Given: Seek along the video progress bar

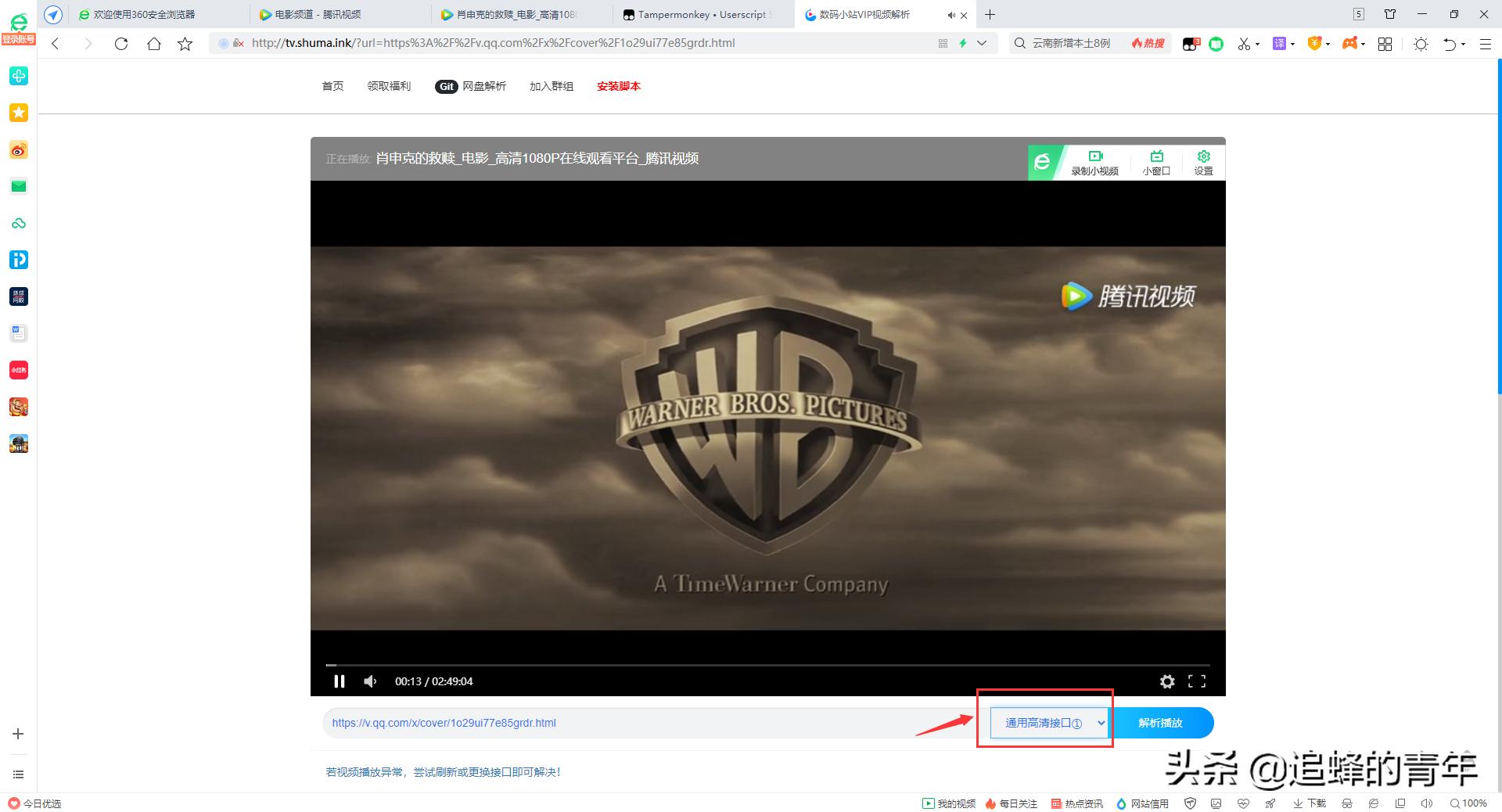Looking at the screenshot, I should [767, 665].
